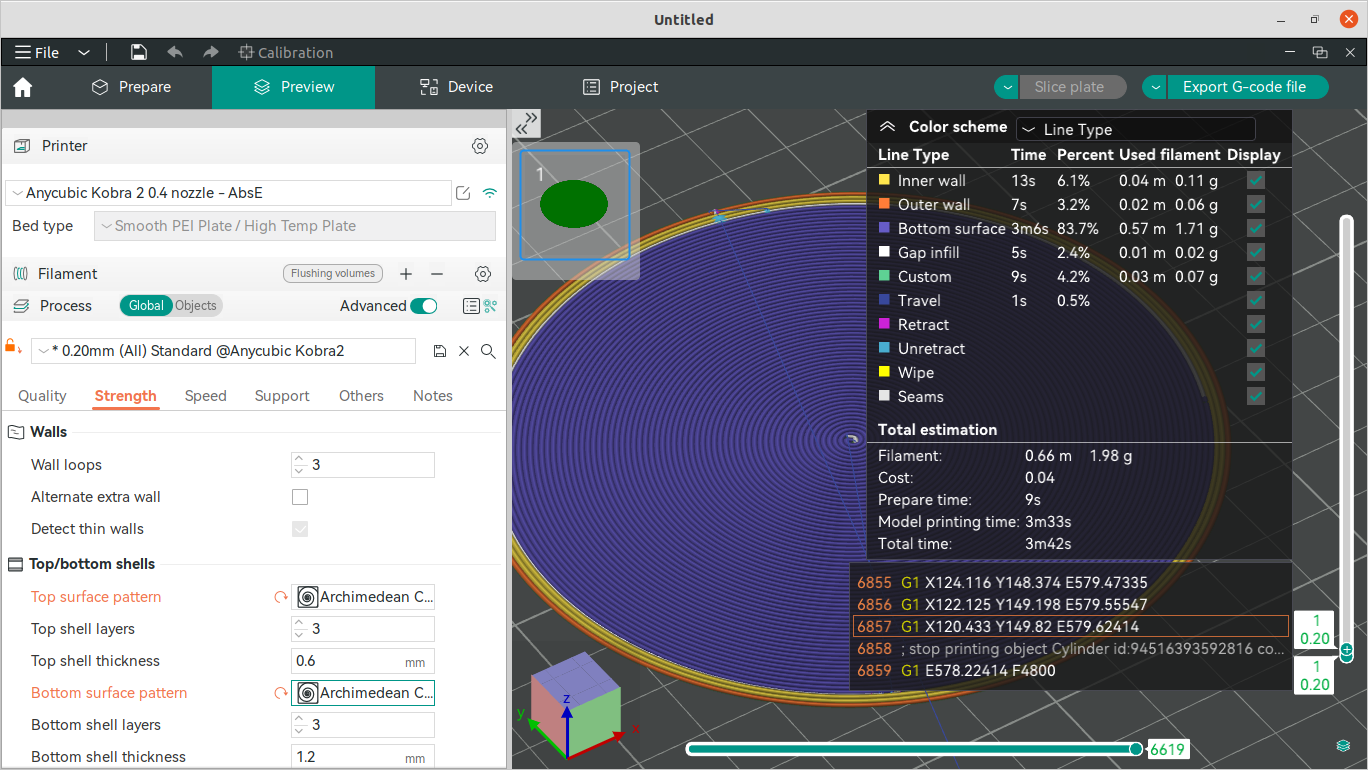The width and height of the screenshot is (1368, 770).
Task: Add a filament with plus icon
Action: [x=406, y=274]
